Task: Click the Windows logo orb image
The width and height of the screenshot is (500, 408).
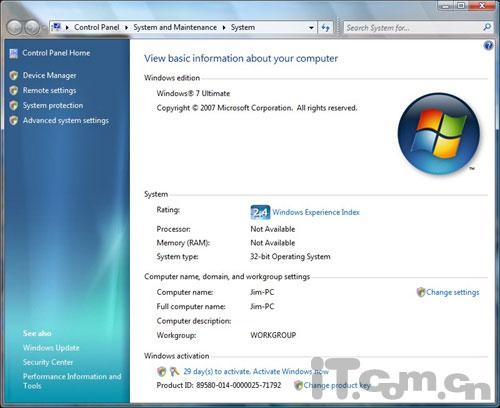Action: [x=439, y=134]
